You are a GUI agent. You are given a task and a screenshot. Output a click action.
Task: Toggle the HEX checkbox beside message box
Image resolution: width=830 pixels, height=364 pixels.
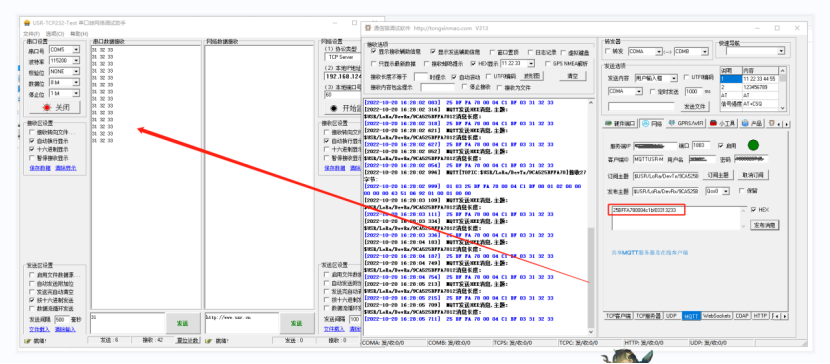(x=753, y=210)
